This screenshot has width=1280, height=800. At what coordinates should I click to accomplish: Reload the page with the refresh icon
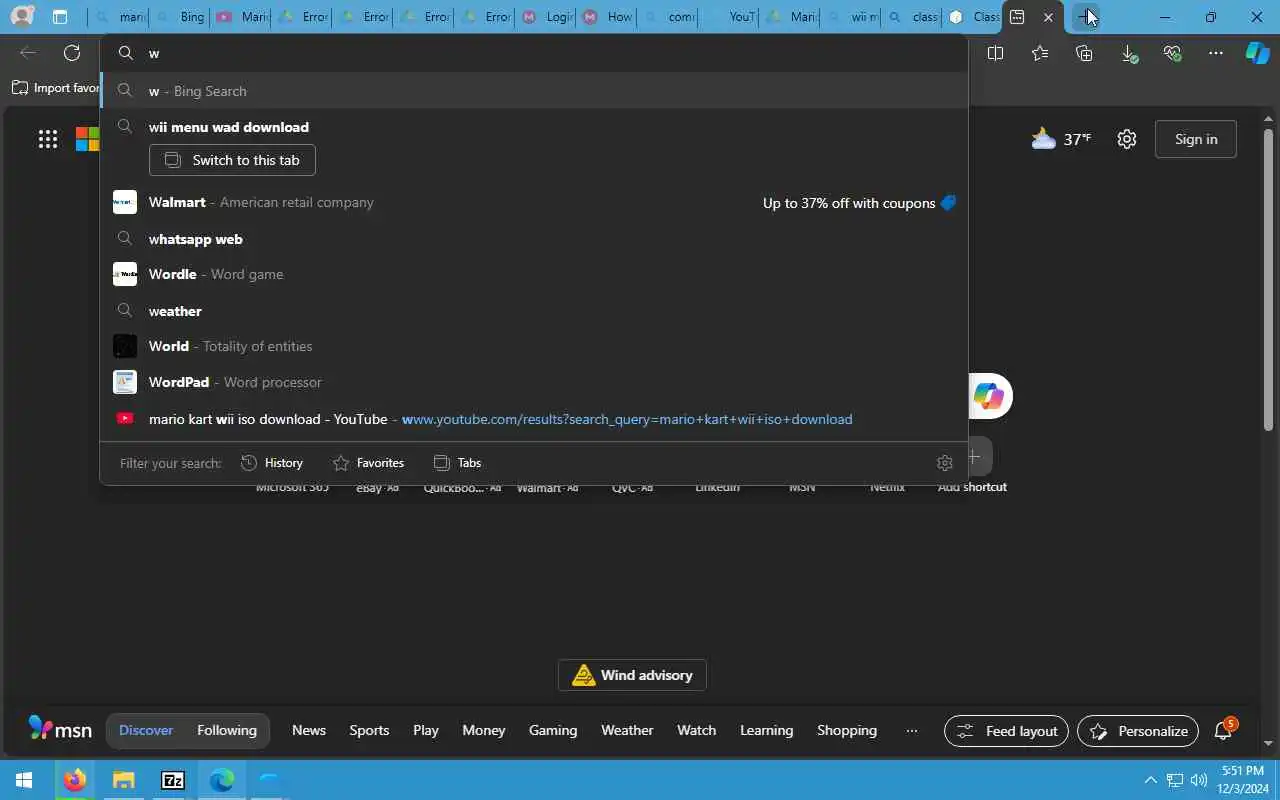[x=72, y=53]
